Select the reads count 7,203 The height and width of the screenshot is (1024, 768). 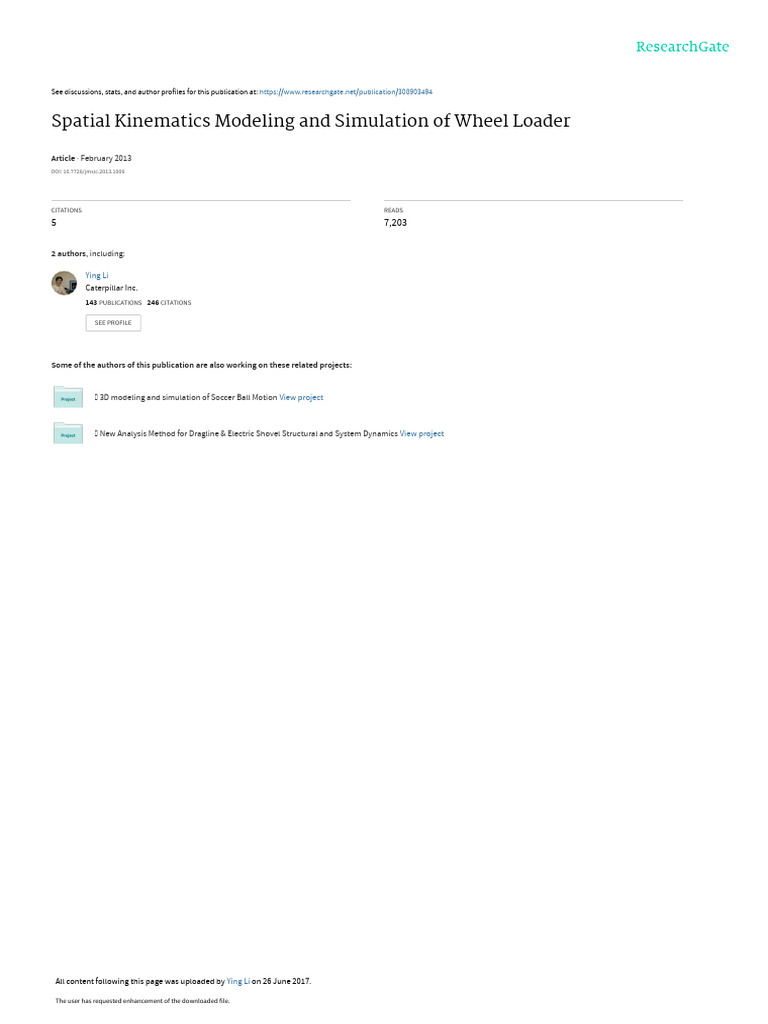pos(395,223)
